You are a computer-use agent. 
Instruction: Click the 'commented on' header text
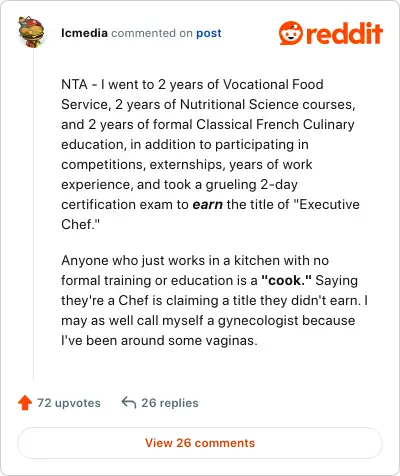click(152, 33)
